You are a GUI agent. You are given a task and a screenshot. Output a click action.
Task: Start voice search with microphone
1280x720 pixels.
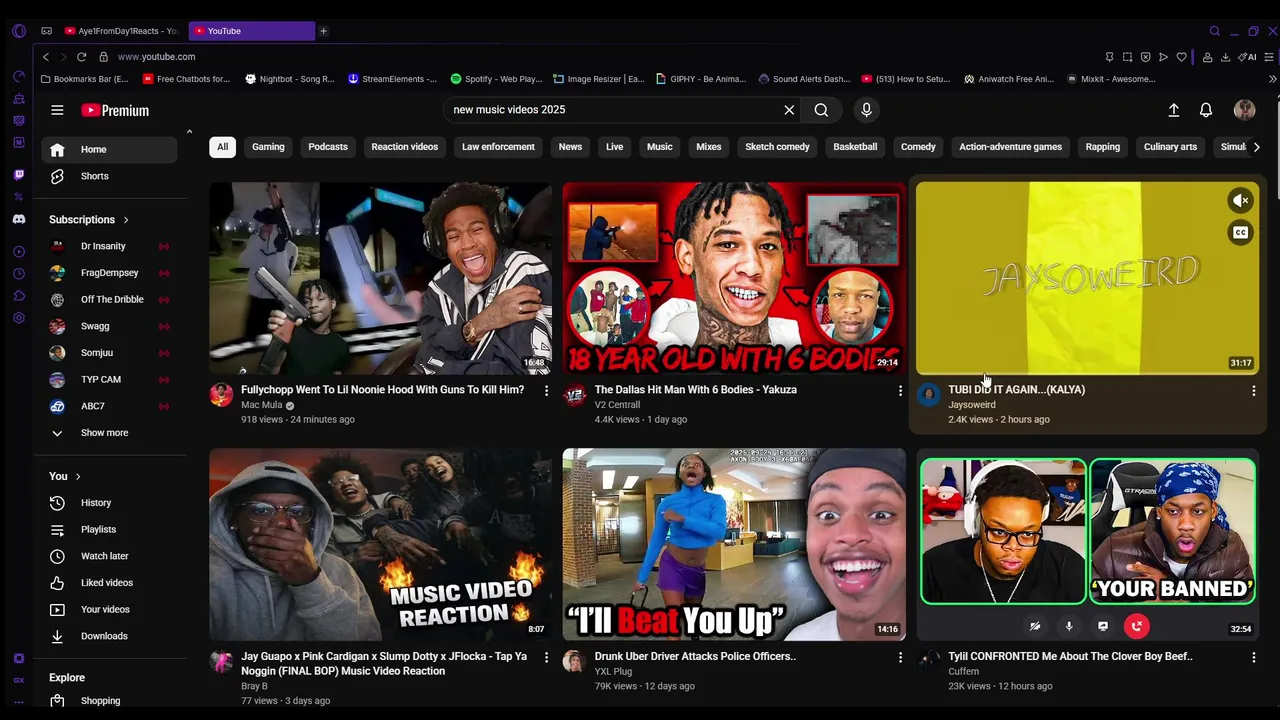click(866, 110)
